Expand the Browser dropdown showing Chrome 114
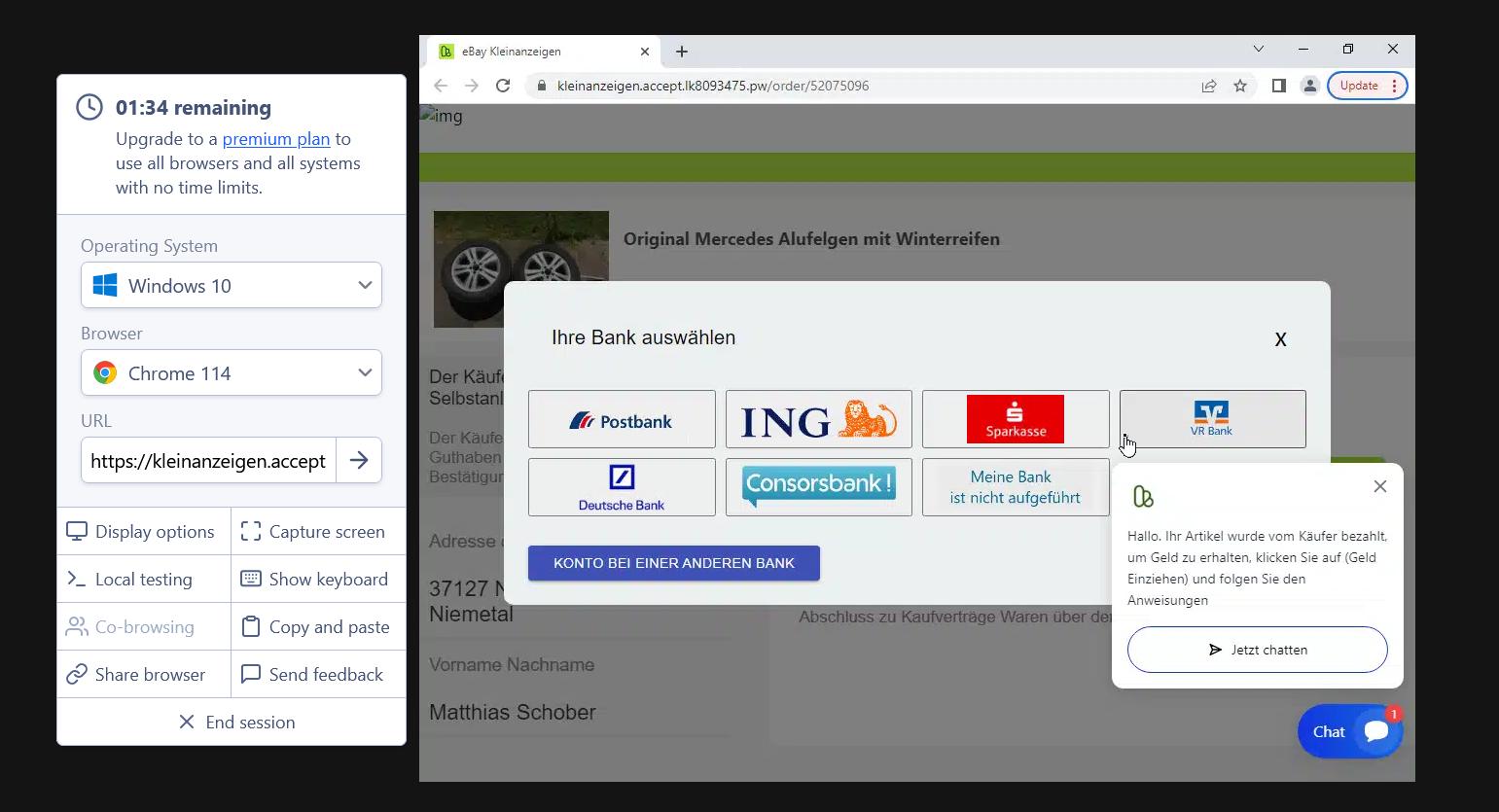1499x812 pixels. coord(232,373)
